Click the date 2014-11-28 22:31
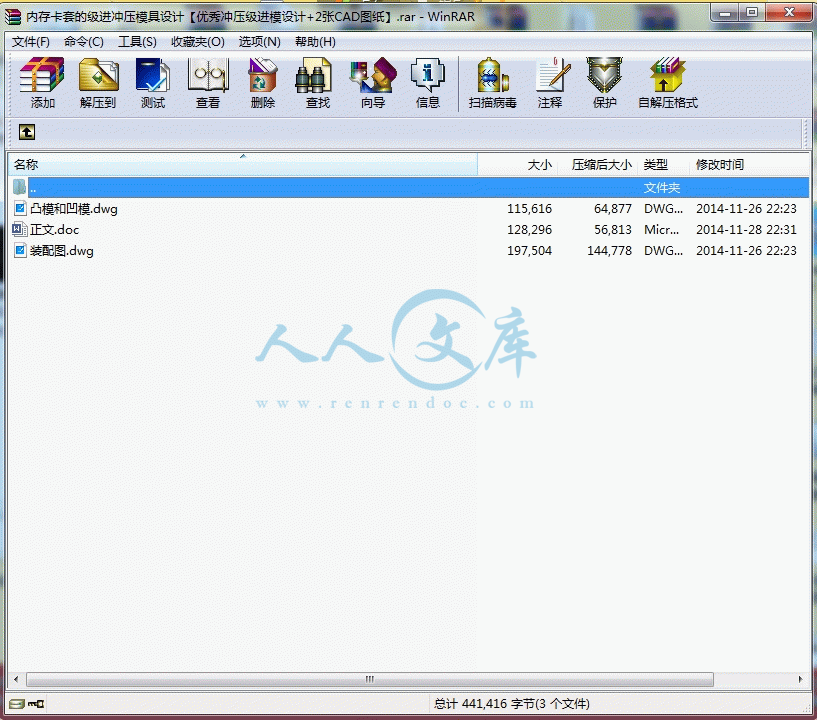The height and width of the screenshot is (720, 817). point(746,230)
